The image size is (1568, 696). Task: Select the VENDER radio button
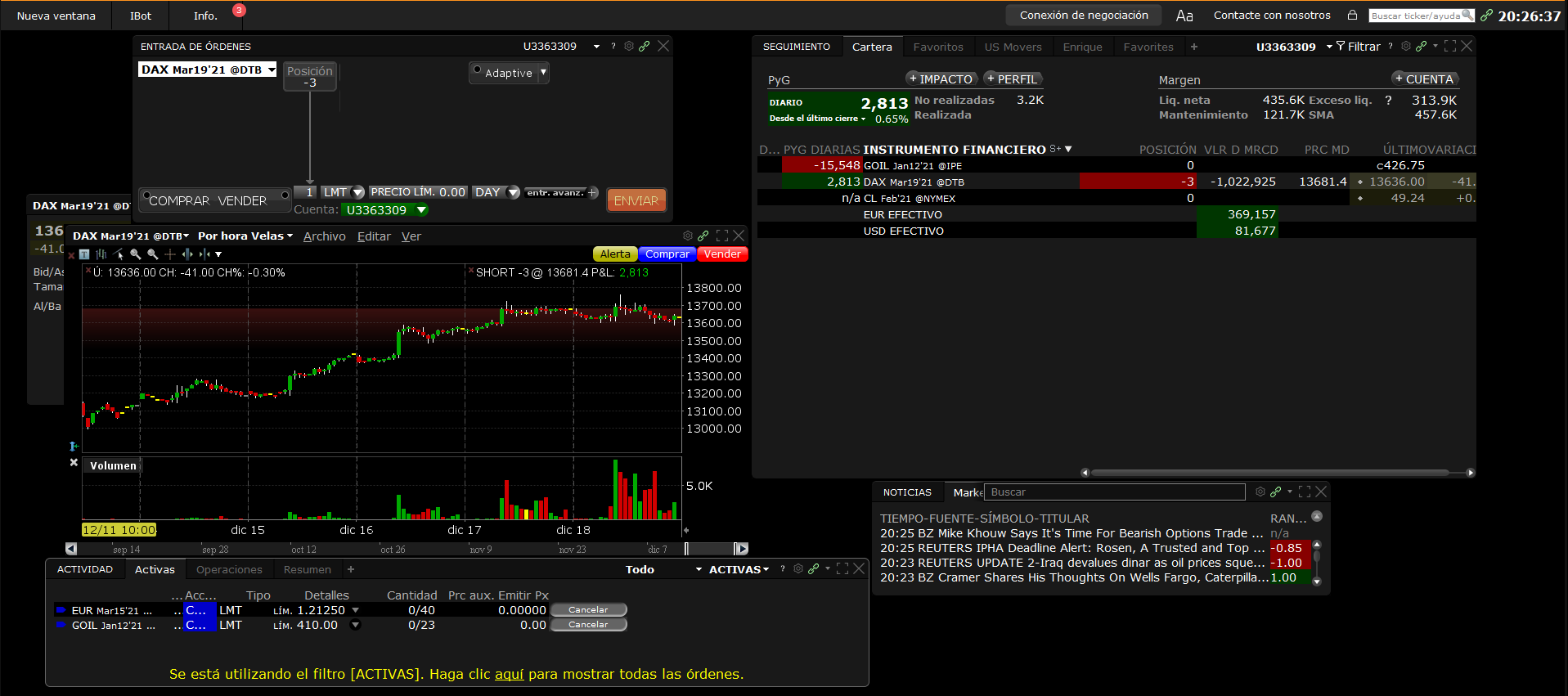click(285, 195)
